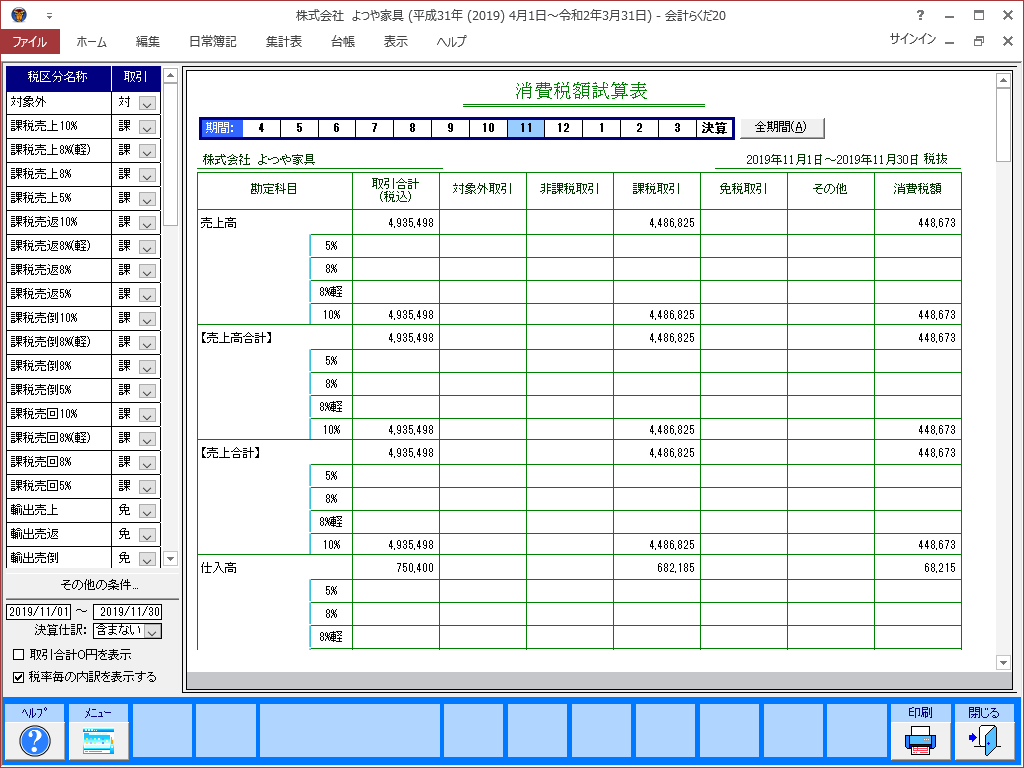Select period month 12
This screenshot has width=1024, height=768.
click(x=563, y=128)
